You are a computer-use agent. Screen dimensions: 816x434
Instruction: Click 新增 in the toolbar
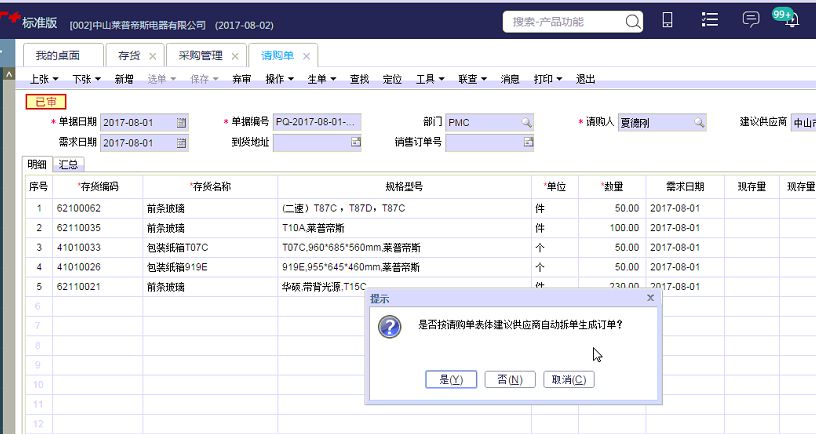coord(124,79)
